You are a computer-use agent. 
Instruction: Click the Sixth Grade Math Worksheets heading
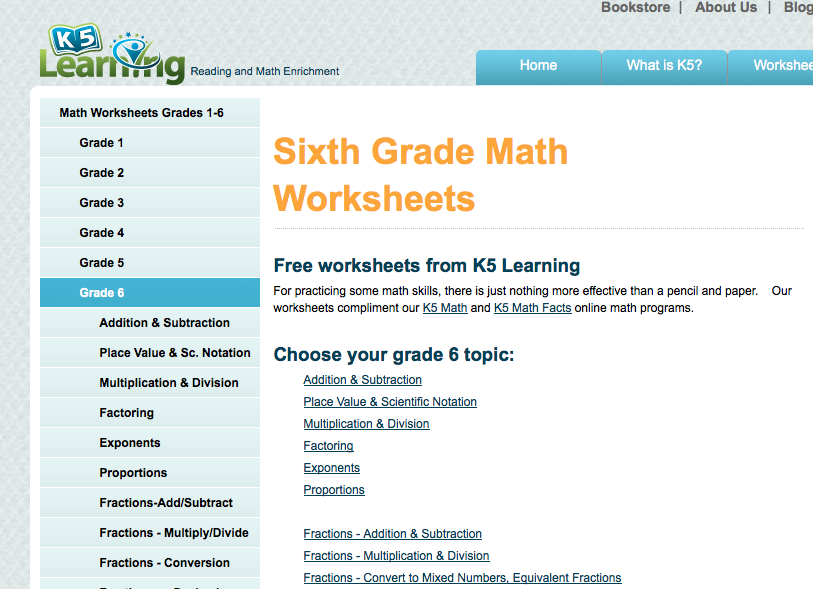(x=420, y=175)
